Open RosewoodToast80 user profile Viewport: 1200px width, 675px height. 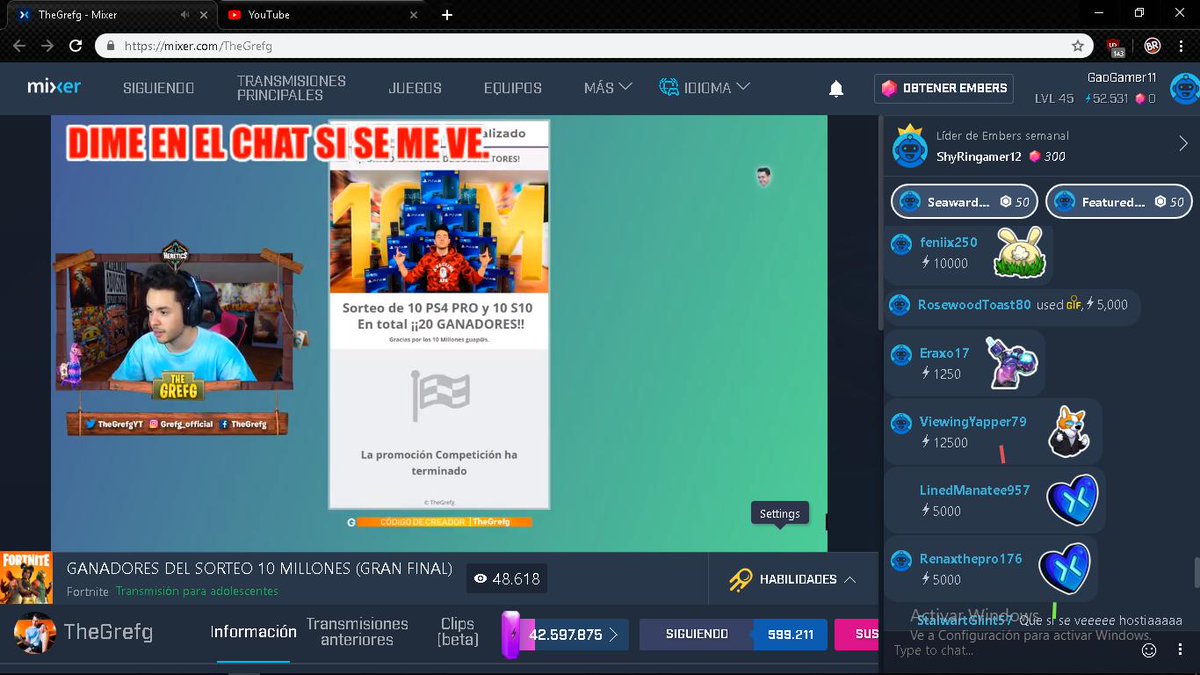tap(974, 305)
